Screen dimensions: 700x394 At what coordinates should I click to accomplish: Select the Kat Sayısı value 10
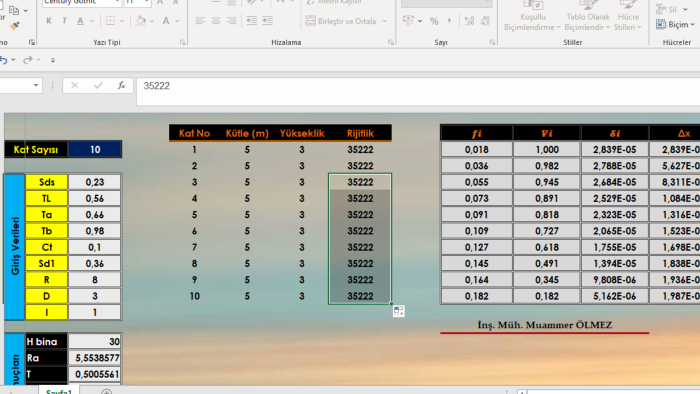(x=95, y=149)
